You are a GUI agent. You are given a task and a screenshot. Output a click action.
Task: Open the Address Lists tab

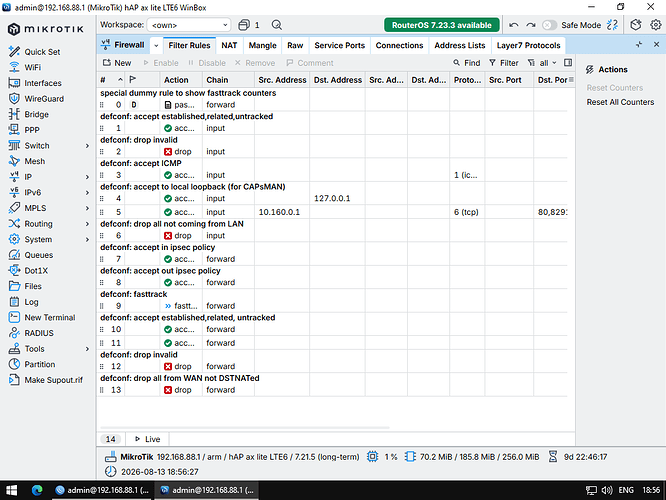pos(460,45)
